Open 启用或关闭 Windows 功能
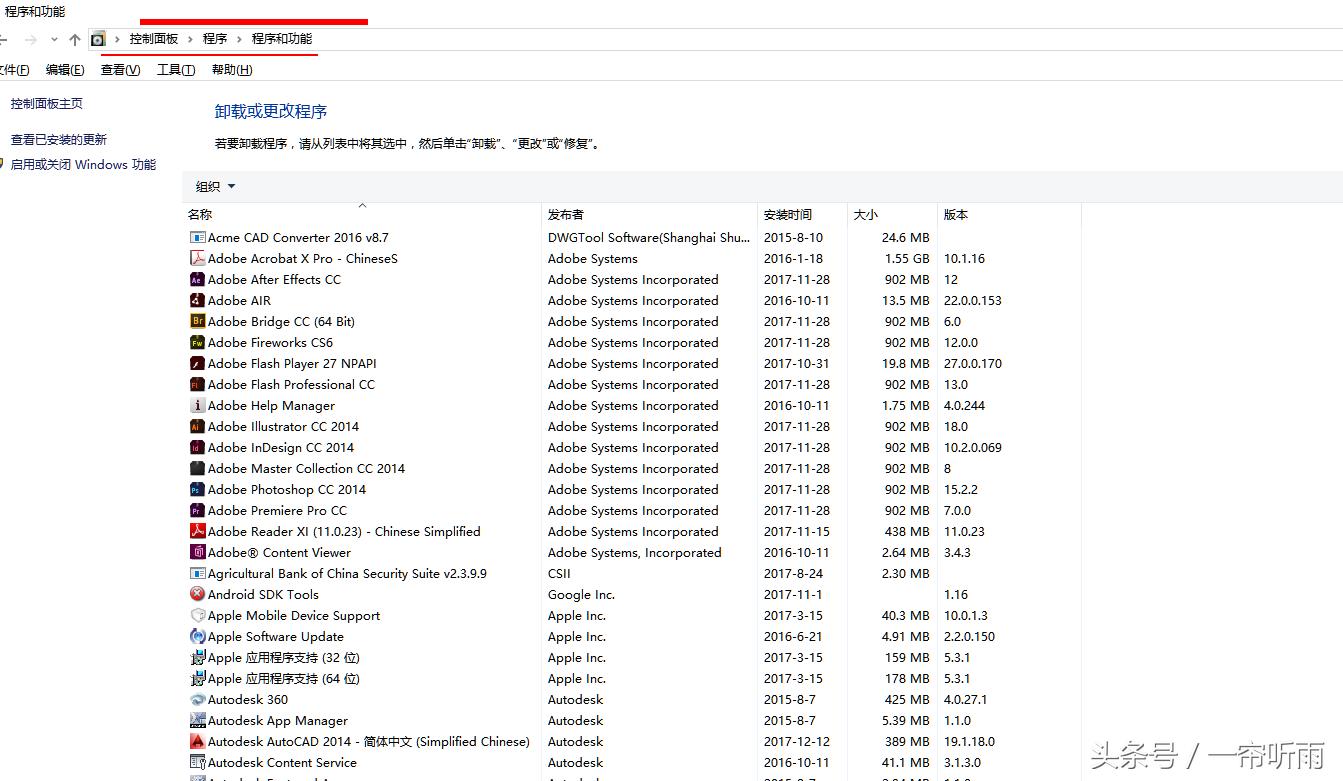This screenshot has height=781, width=1343. tap(83, 164)
